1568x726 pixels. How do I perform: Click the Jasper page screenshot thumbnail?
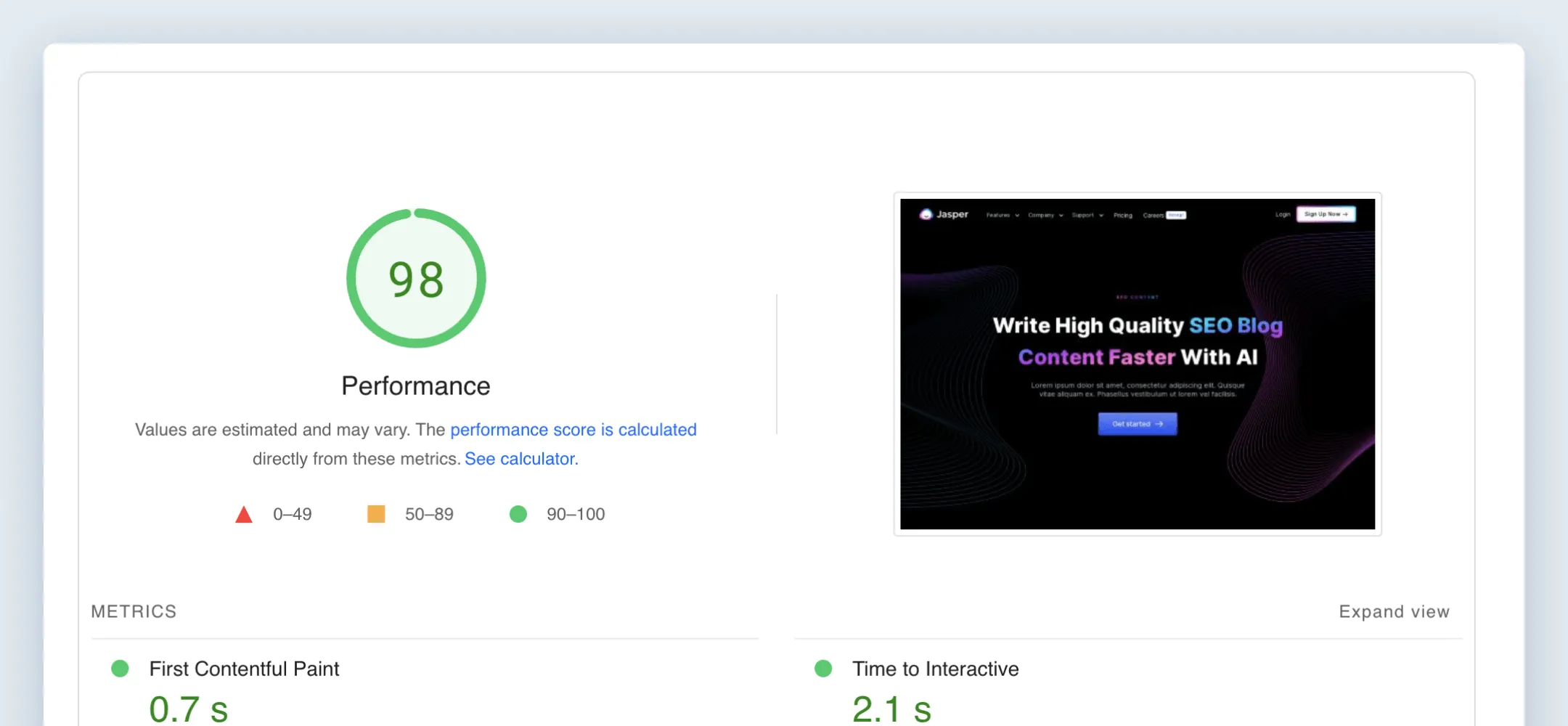click(1138, 364)
